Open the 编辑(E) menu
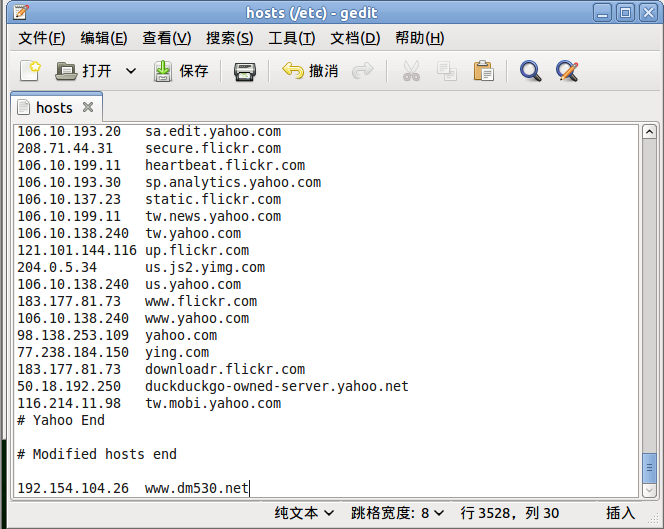The width and height of the screenshot is (664, 529). [x=104, y=38]
